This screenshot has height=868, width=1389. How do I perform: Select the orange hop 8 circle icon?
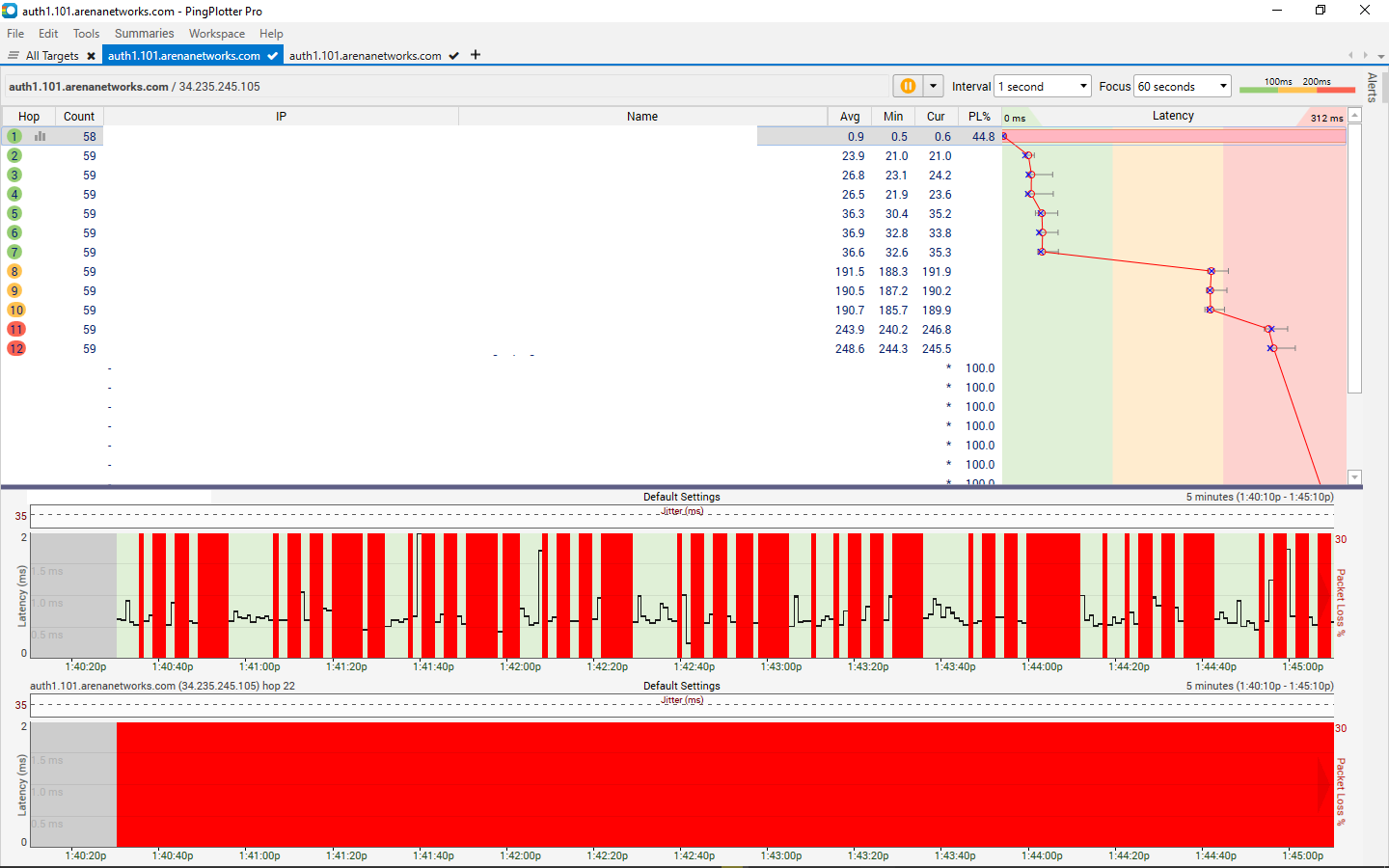[14, 271]
